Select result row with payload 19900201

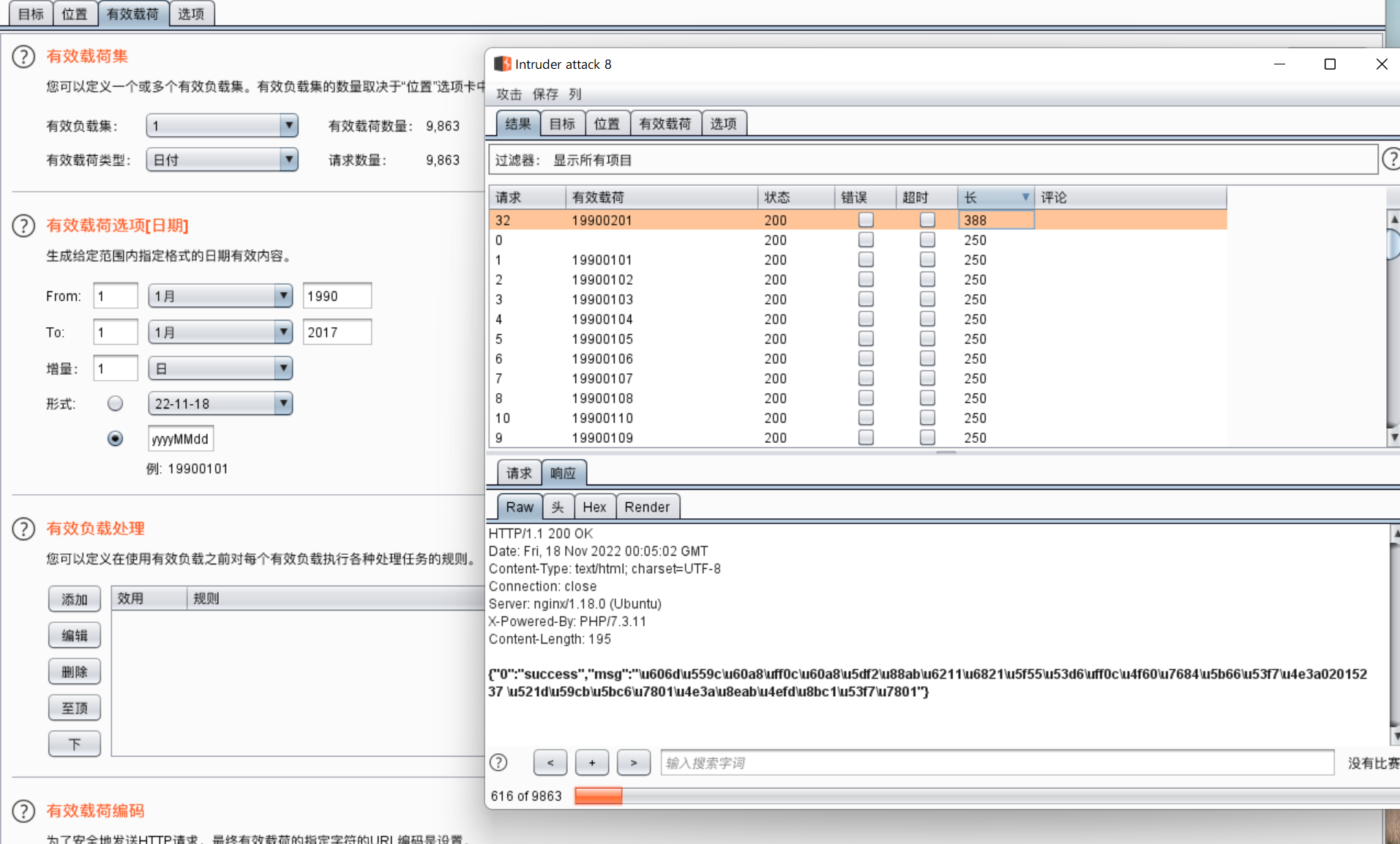[858, 220]
